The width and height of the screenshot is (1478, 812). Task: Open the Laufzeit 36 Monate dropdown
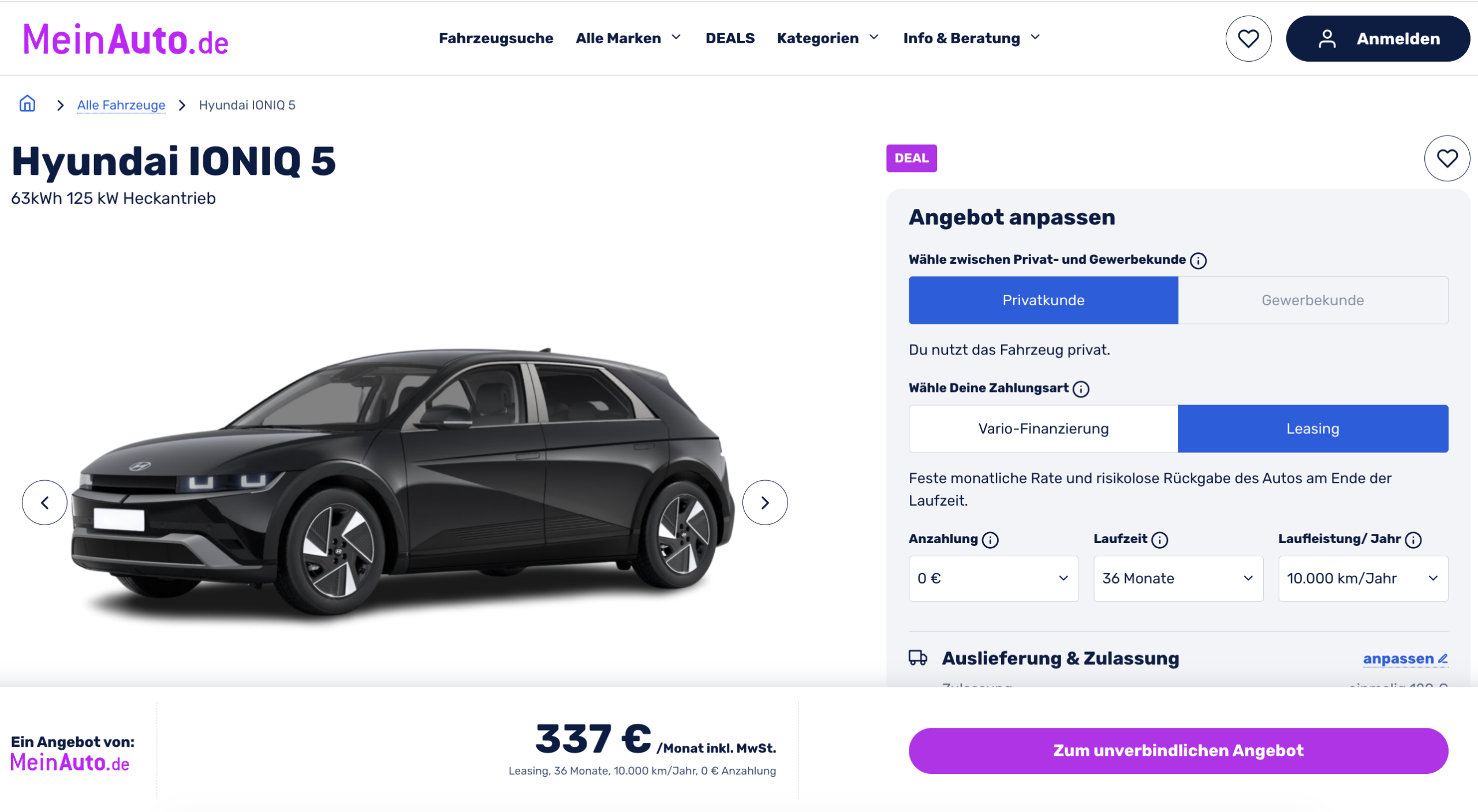[x=1178, y=578]
